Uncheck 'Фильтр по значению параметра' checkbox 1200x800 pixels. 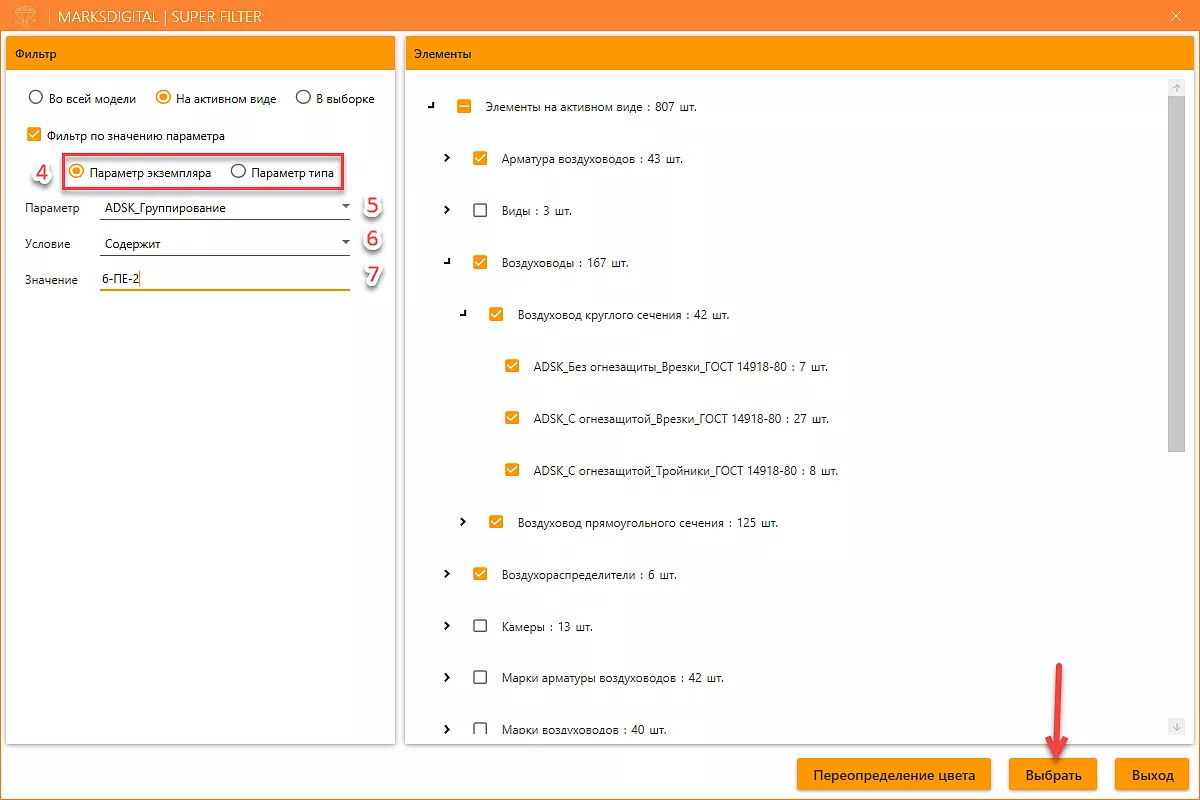35,135
